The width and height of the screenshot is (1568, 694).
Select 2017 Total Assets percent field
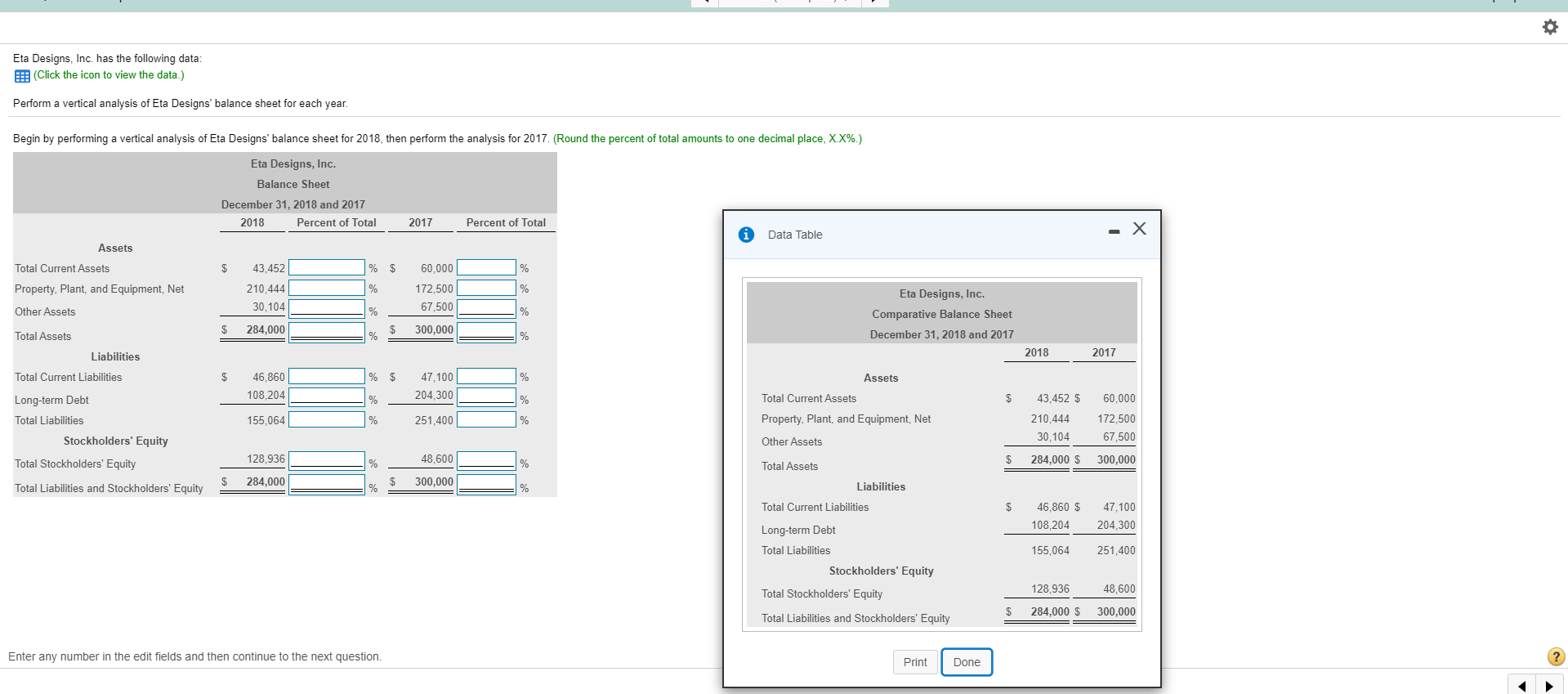pyautogui.click(x=486, y=331)
